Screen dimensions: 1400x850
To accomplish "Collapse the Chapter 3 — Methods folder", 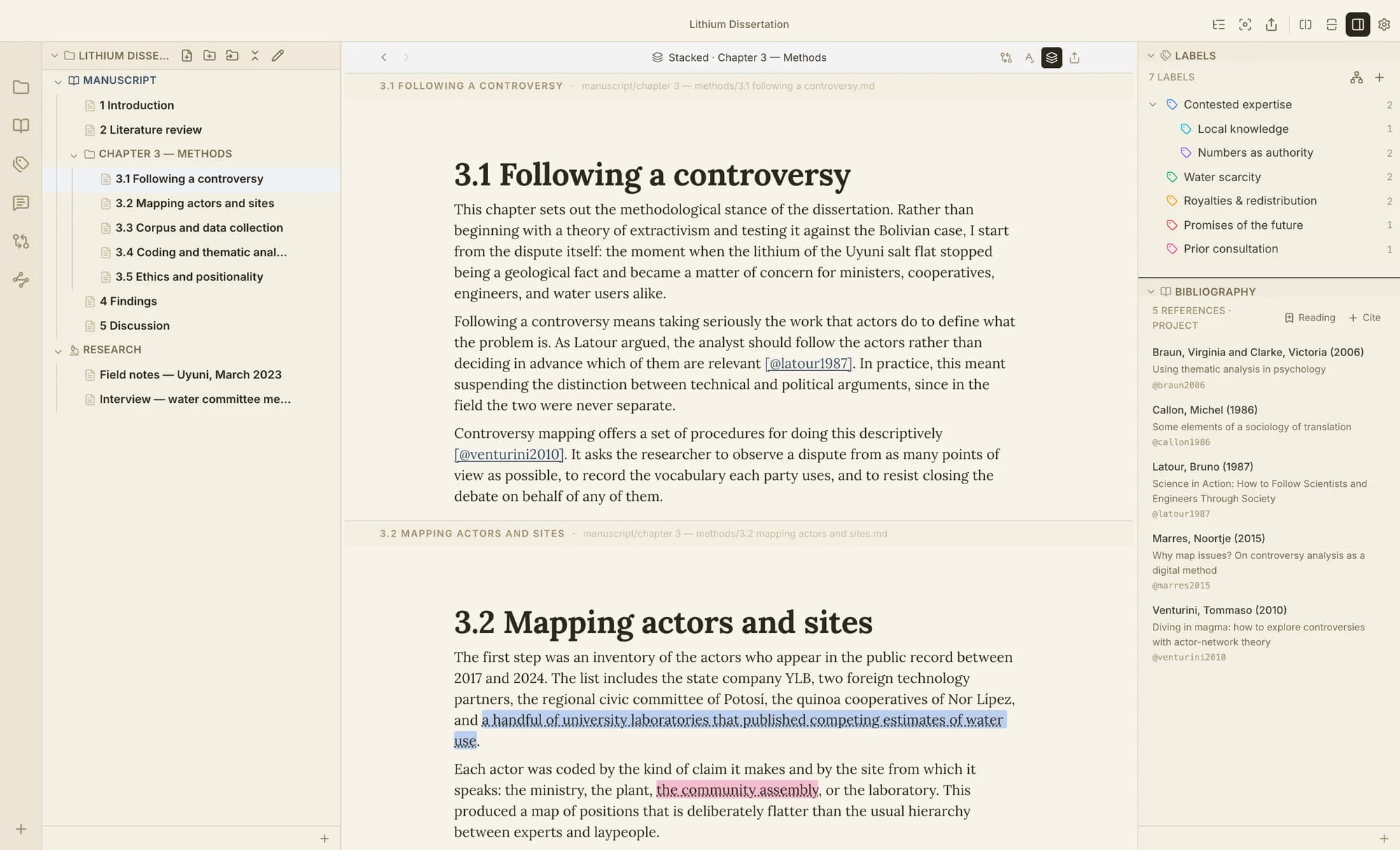I will 74,155.
